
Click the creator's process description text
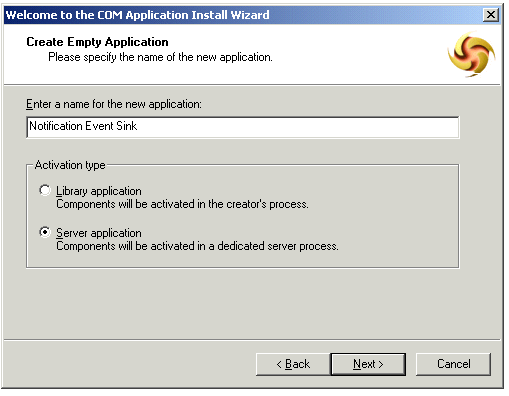pos(182,204)
